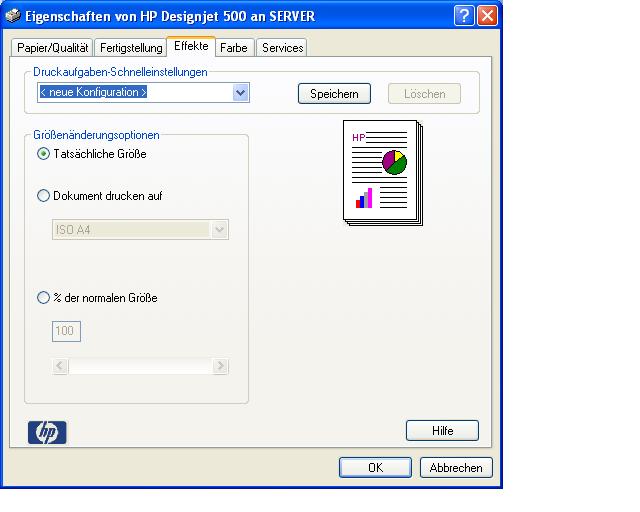Open the Services tab

click(282, 48)
